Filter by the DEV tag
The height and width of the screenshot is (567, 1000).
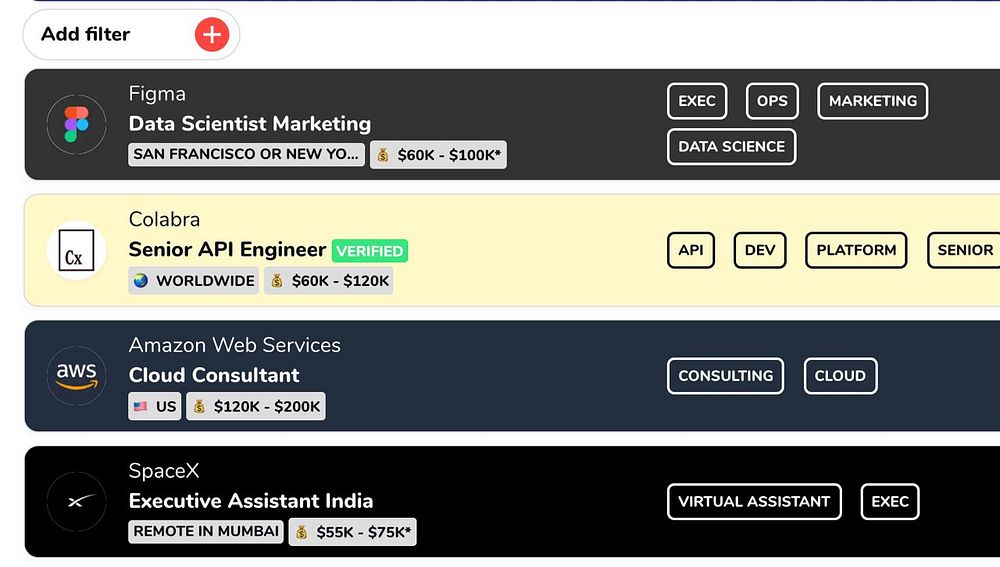[x=760, y=250]
